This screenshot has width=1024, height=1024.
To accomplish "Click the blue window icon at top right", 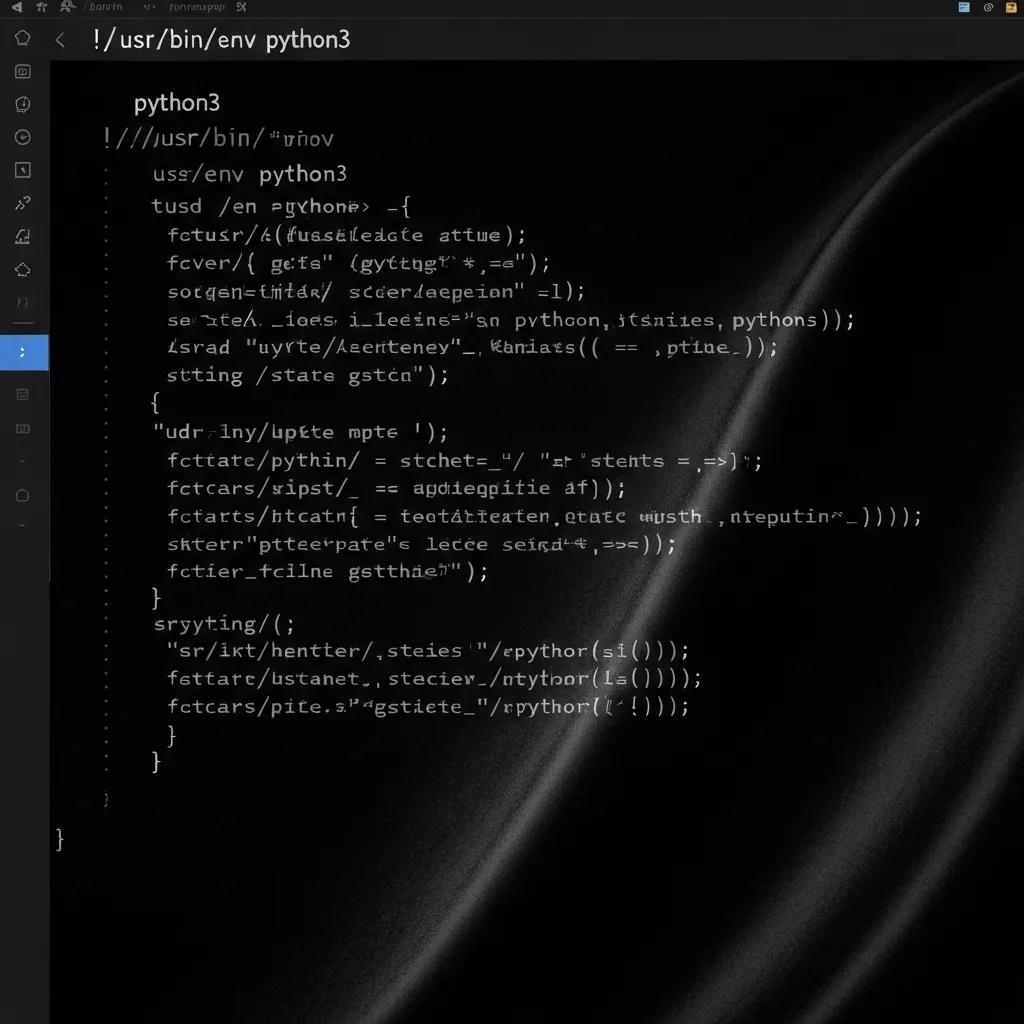I will point(964,7).
